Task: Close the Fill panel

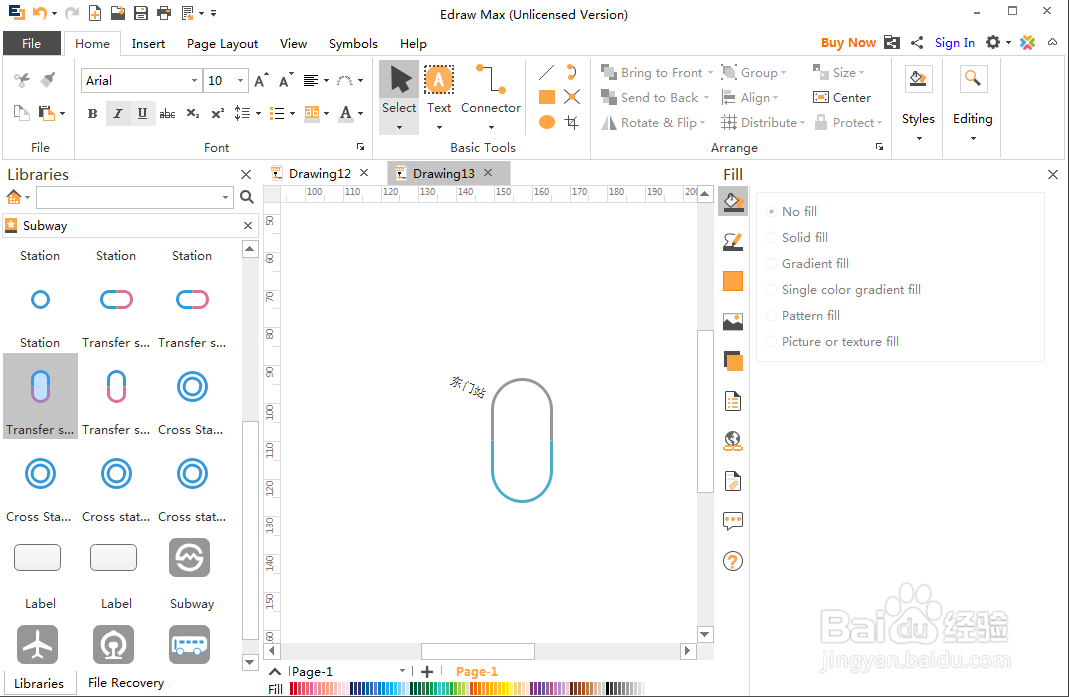Action: click(1053, 175)
